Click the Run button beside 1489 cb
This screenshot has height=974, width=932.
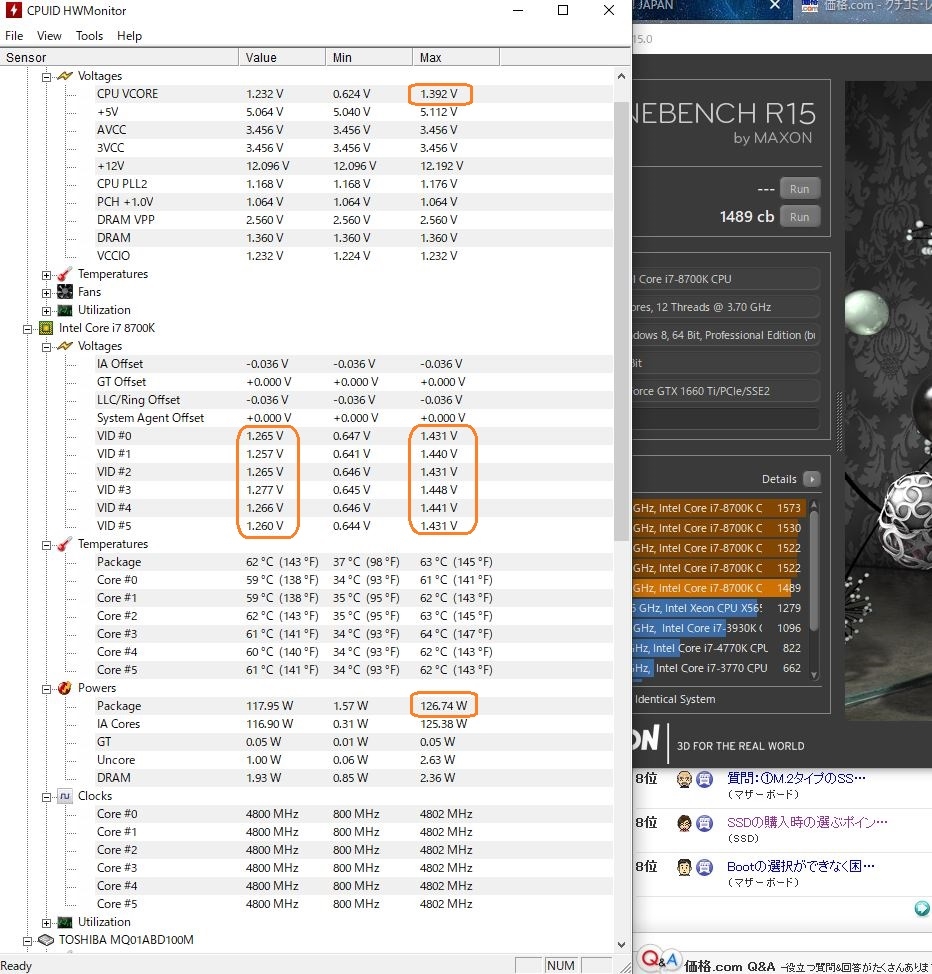[800, 217]
